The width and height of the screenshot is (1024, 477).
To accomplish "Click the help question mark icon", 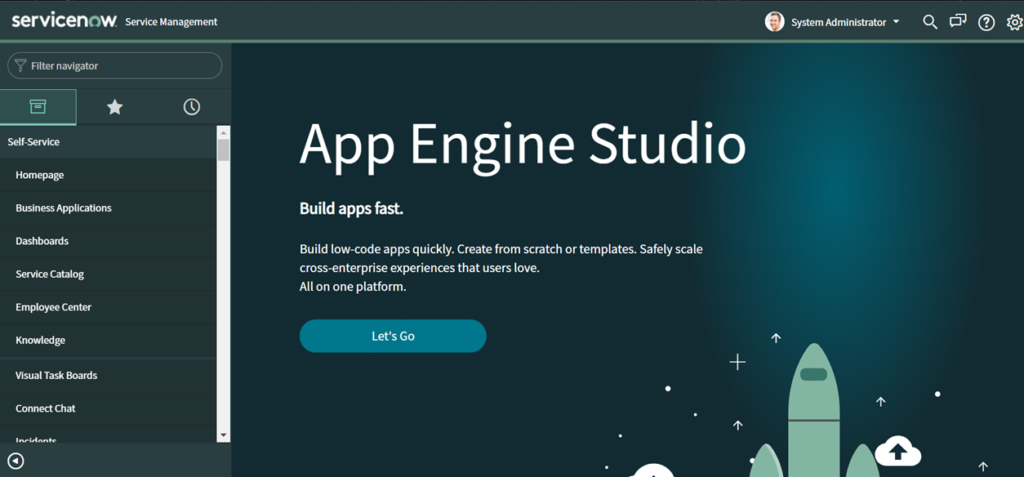I will tap(986, 22).
